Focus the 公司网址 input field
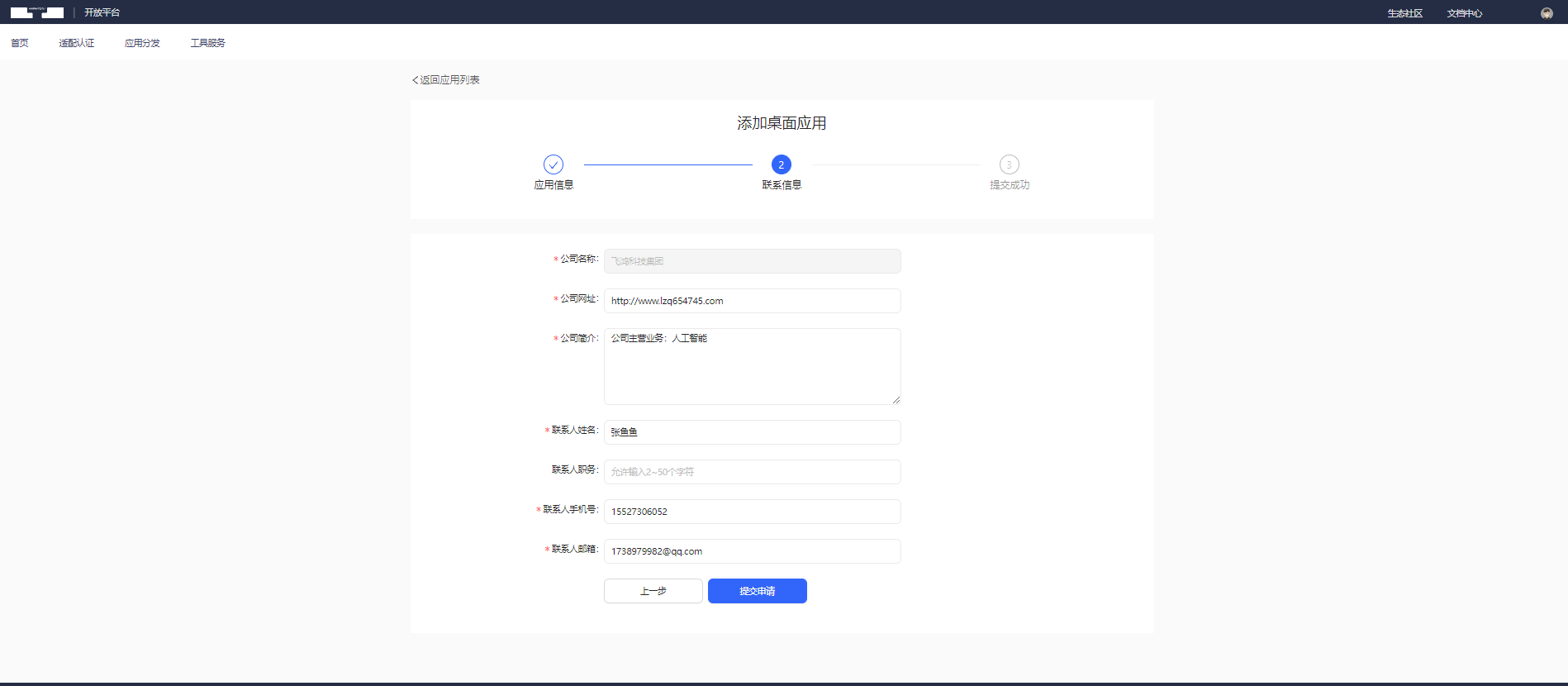Viewport: 1568px width, 686px height. click(x=752, y=301)
